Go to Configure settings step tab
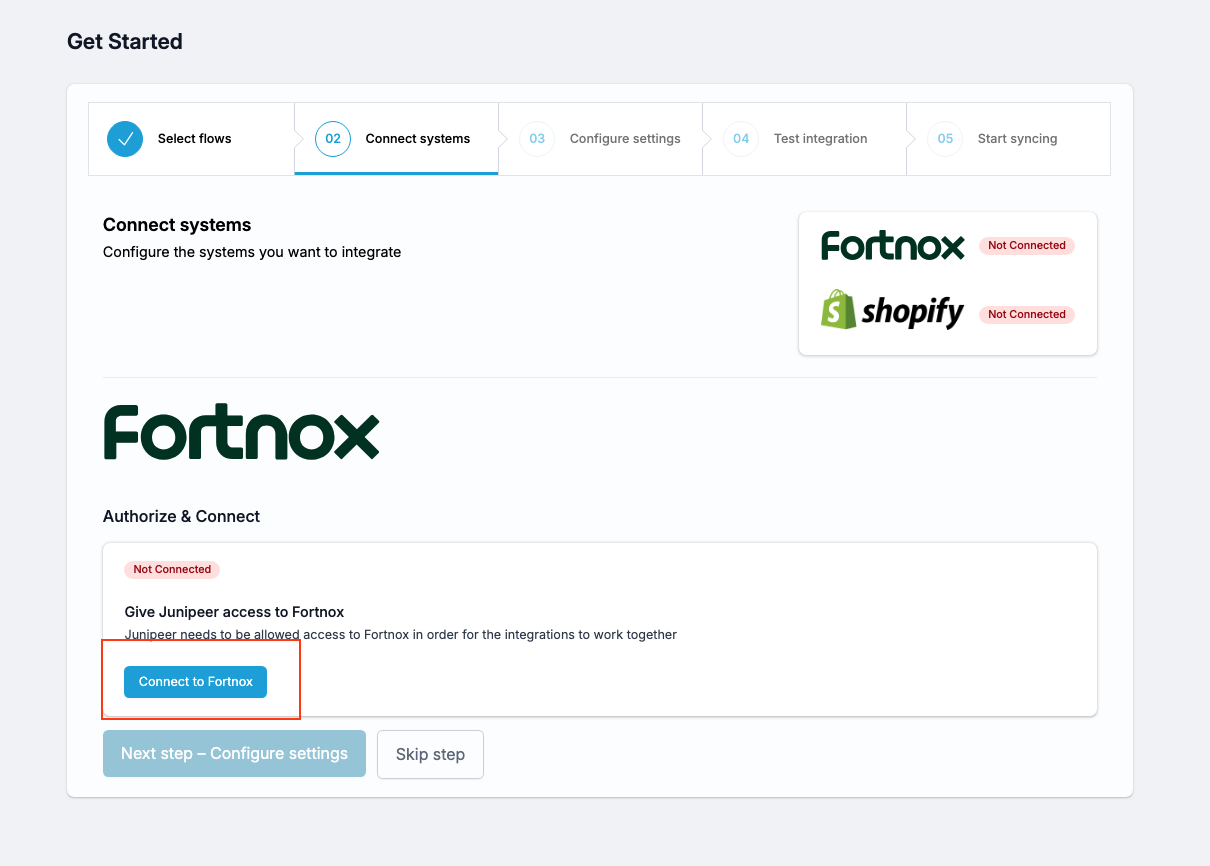This screenshot has height=866, width=1210. click(600, 139)
